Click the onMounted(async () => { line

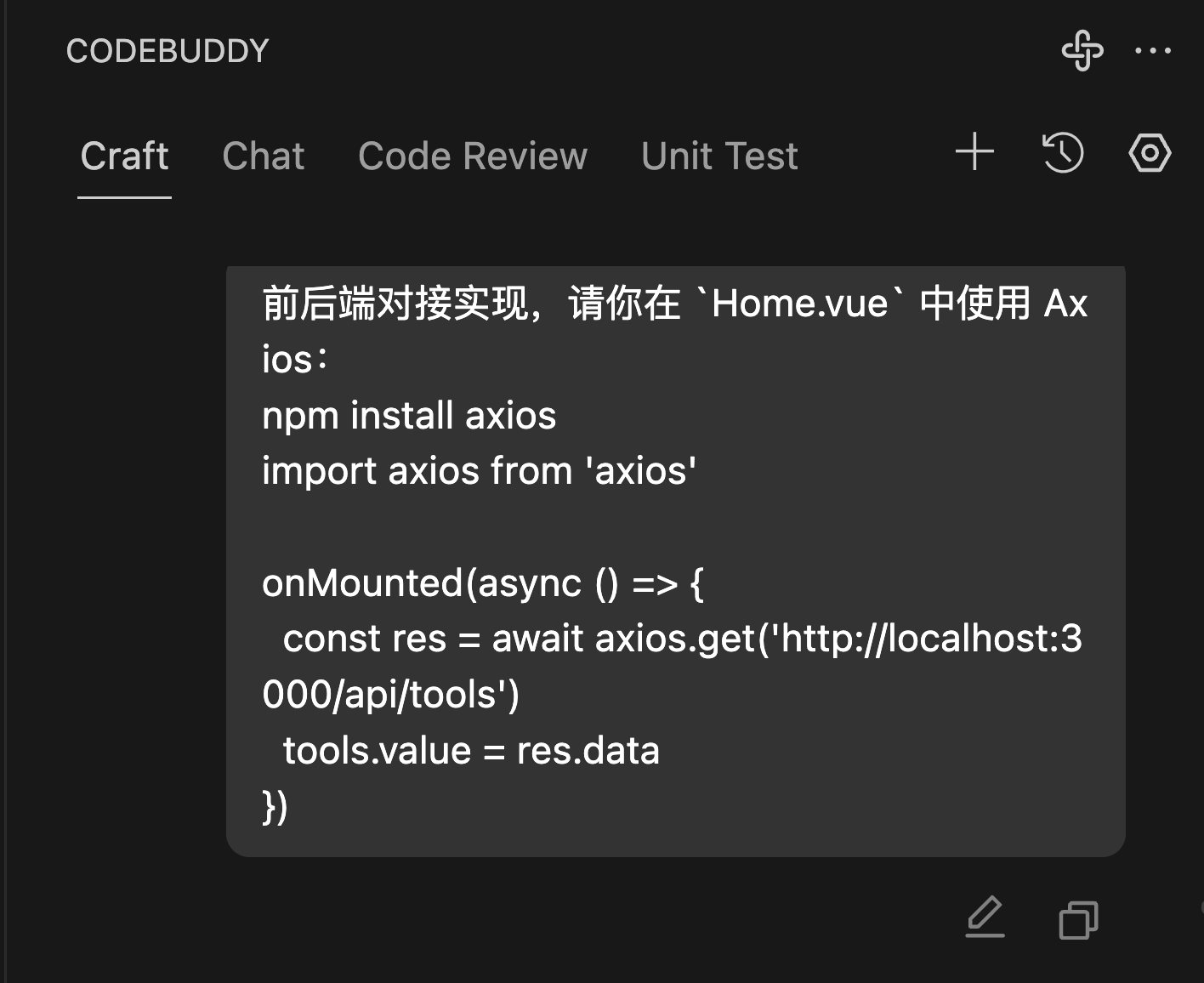pyautogui.click(x=483, y=583)
